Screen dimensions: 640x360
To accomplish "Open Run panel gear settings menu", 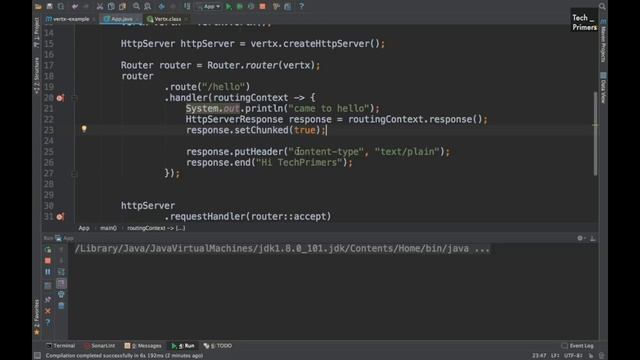I will pos(581,238).
